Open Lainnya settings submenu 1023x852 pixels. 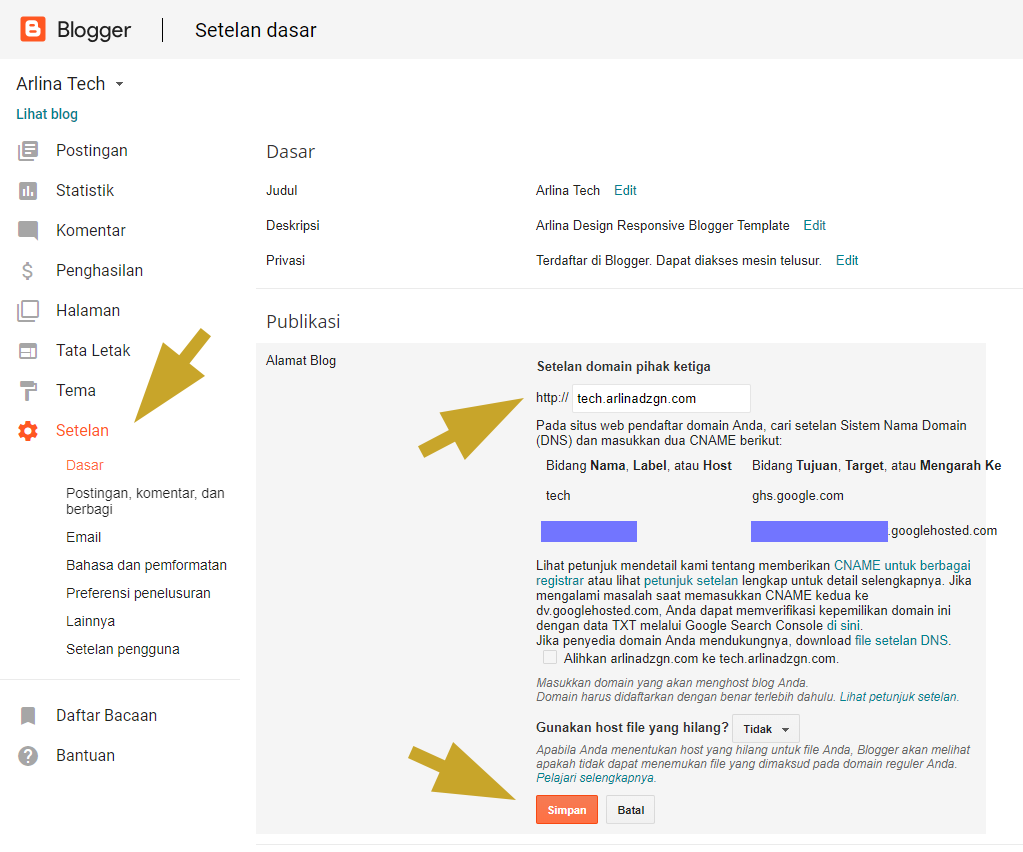90,621
